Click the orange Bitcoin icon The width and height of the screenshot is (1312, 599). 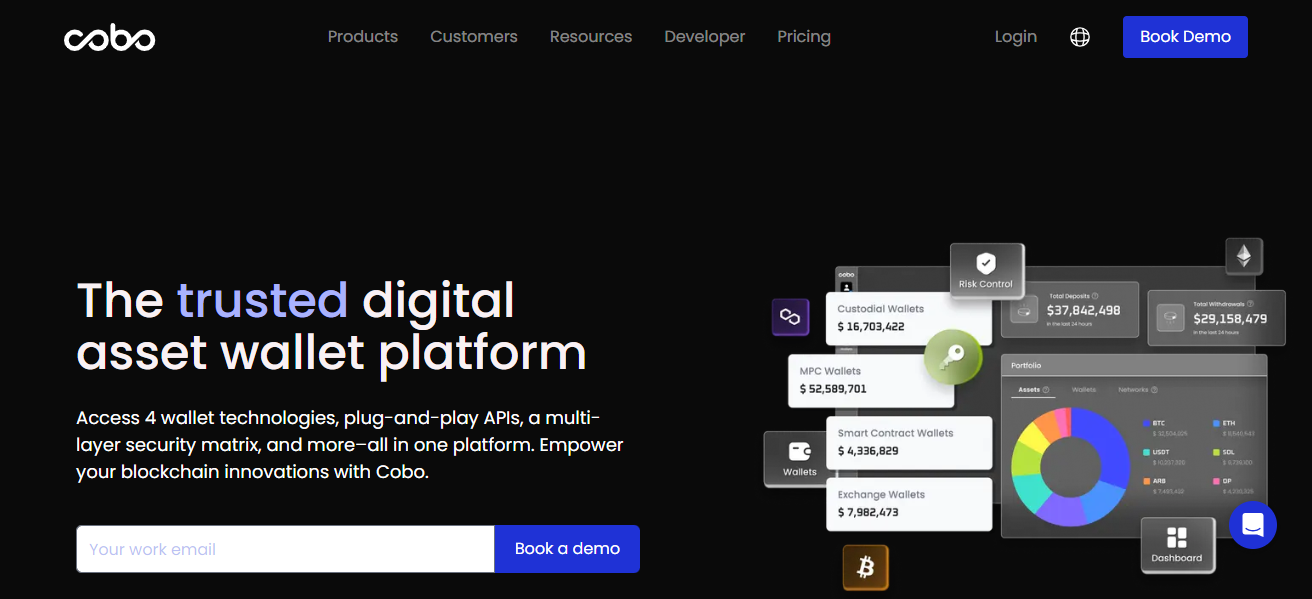coord(866,567)
